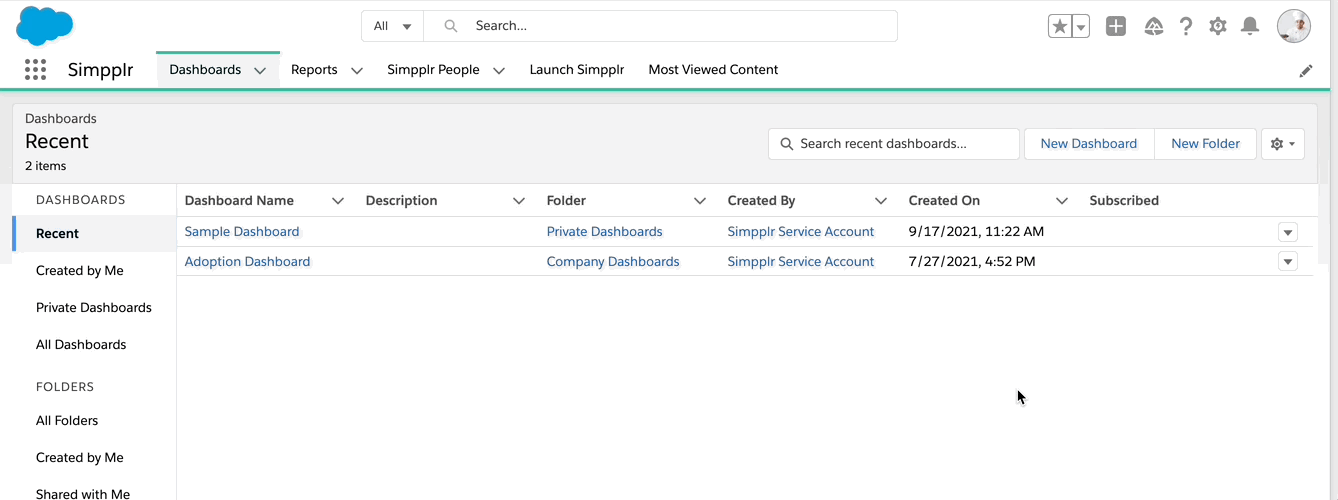This screenshot has width=1338, height=500.
Task: Expand the Reports tab chevron
Action: pos(356,70)
